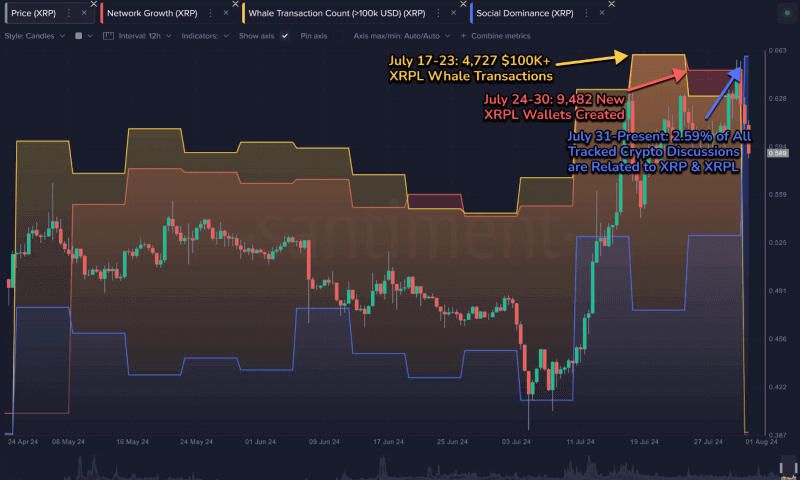
Task: Open three-dot options for Network Growth (XRP)
Action: point(210,13)
